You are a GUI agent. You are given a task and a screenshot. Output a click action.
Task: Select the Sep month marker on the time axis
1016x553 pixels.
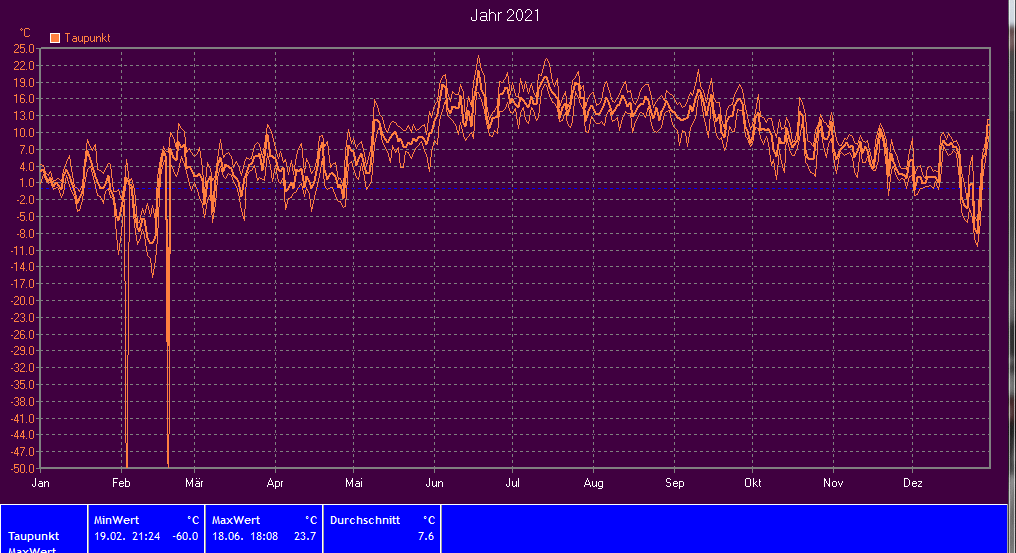pyautogui.click(x=674, y=482)
